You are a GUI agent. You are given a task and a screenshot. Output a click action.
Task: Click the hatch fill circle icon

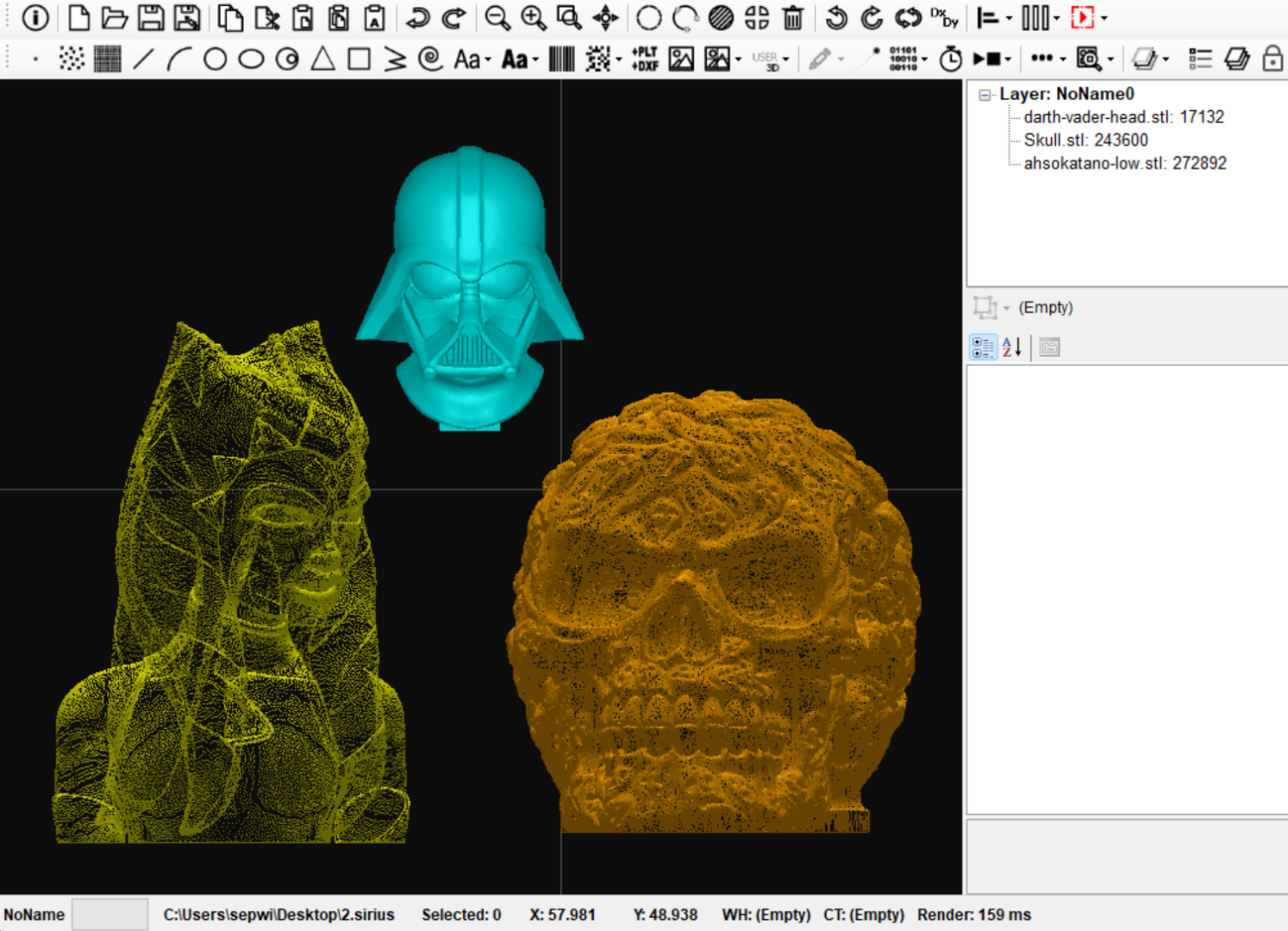click(721, 17)
